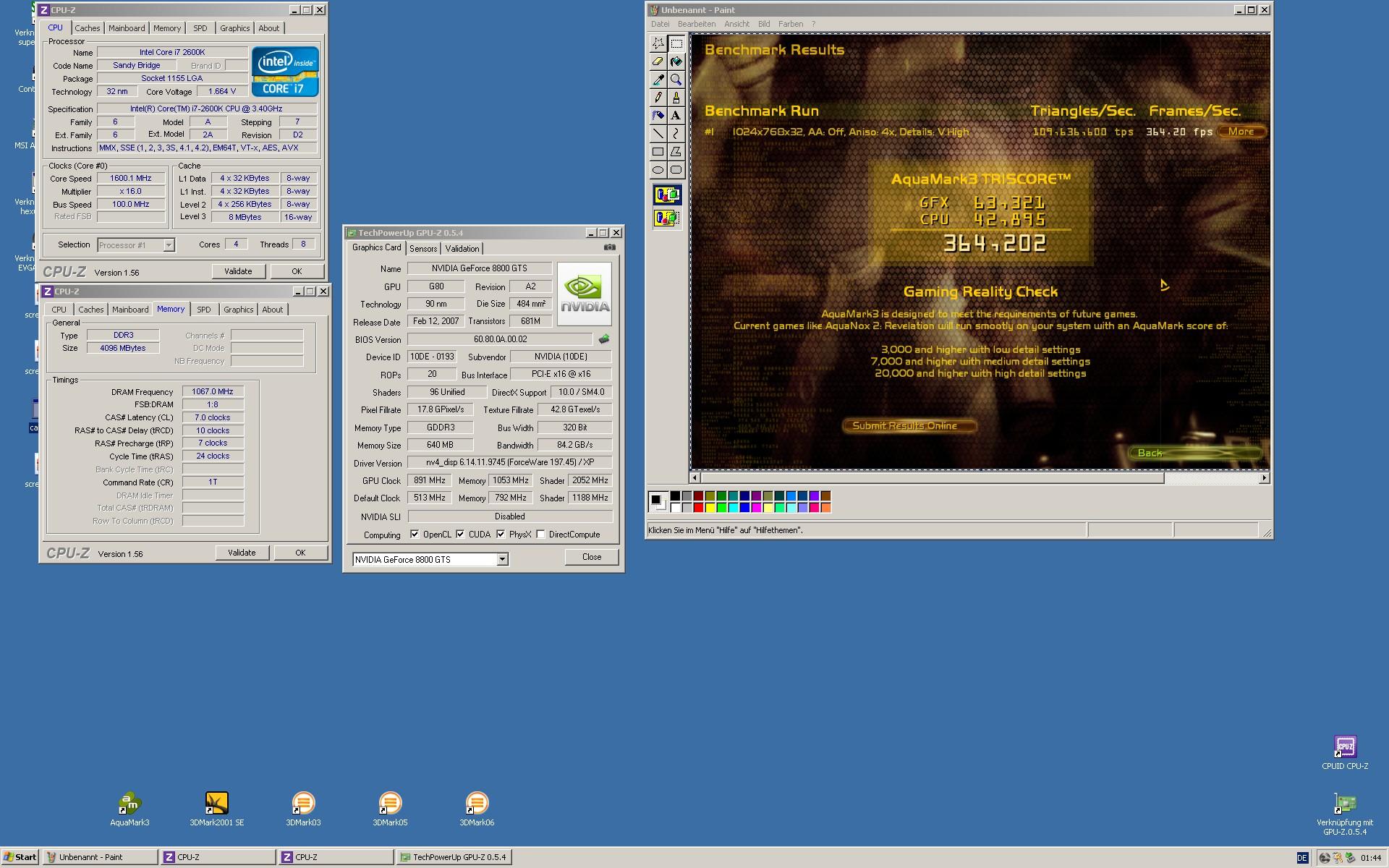Open the GPU-Z 0.5.4 desktop shortcut
The image size is (1389, 868).
coord(1345,814)
